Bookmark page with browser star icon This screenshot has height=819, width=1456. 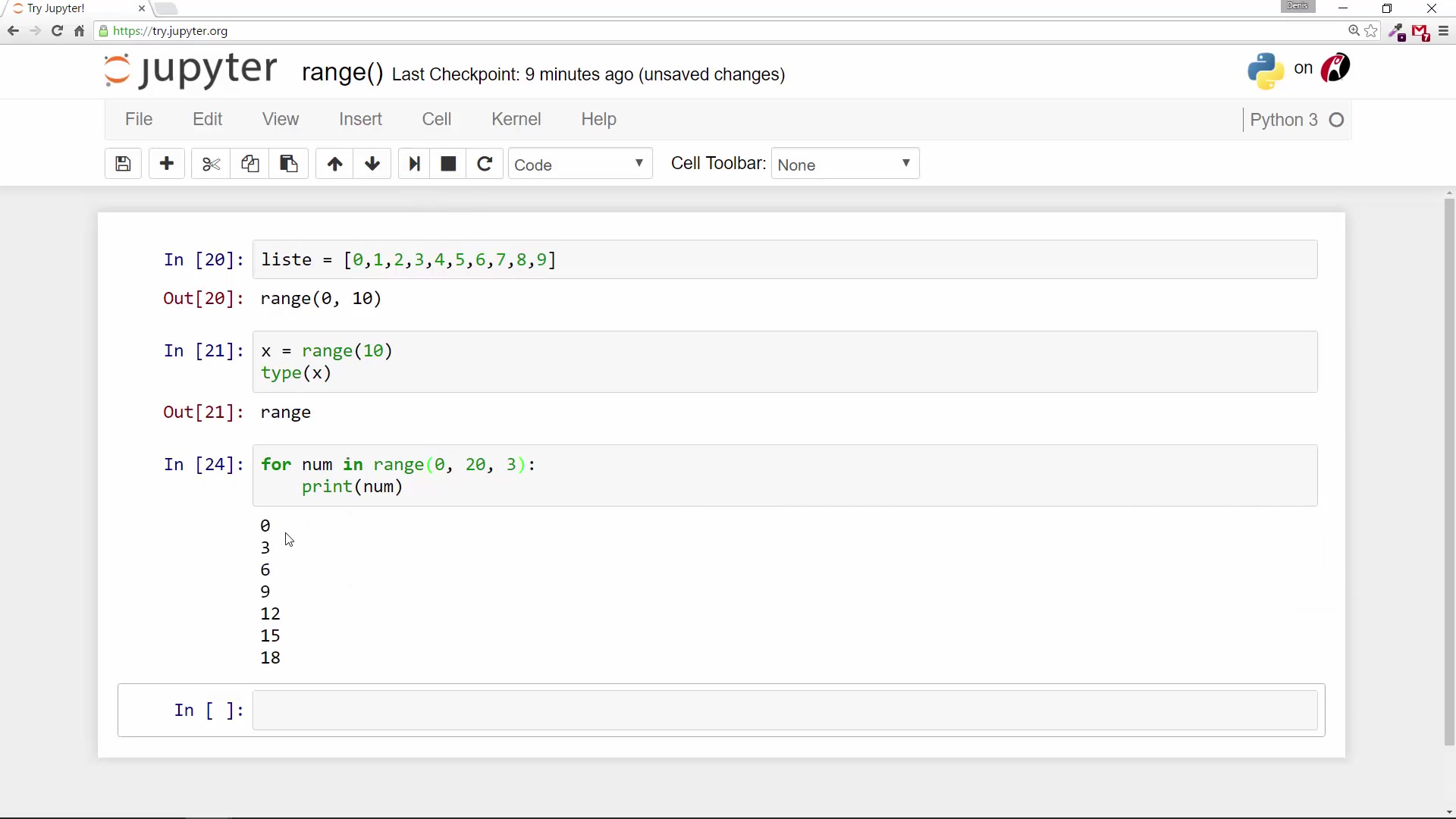click(x=1371, y=31)
